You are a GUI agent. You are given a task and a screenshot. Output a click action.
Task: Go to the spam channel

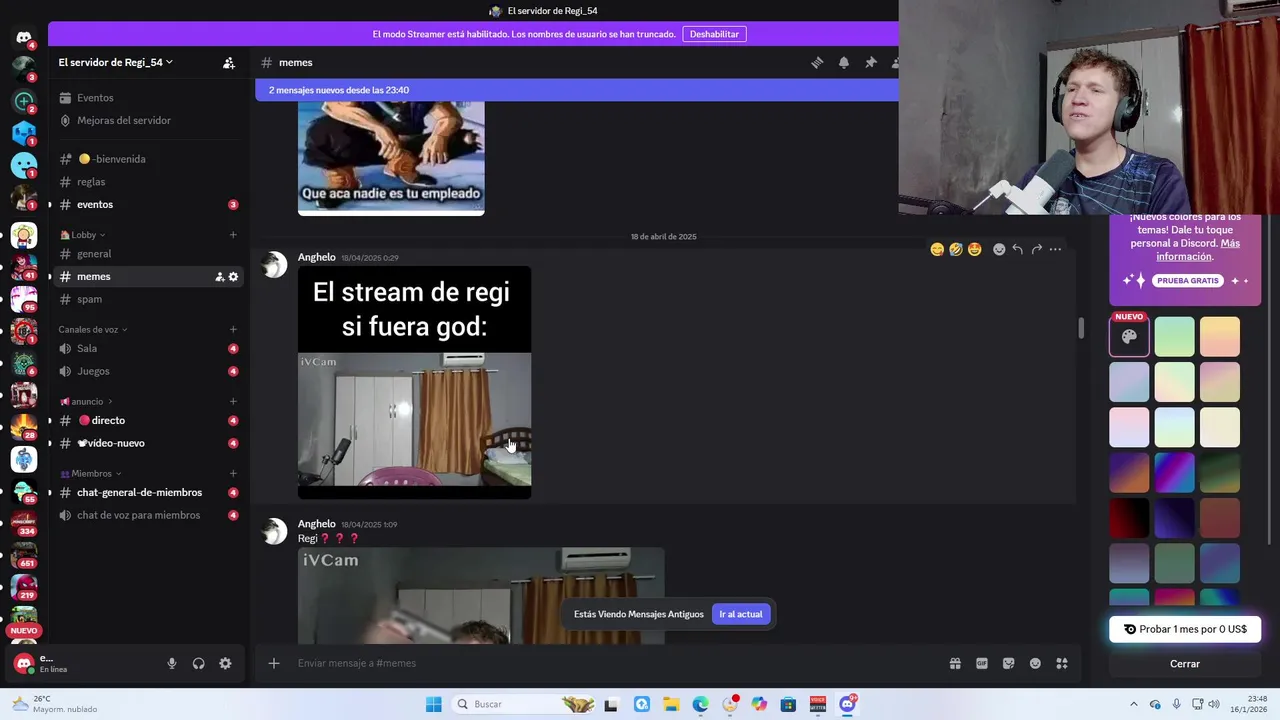(x=150, y=299)
